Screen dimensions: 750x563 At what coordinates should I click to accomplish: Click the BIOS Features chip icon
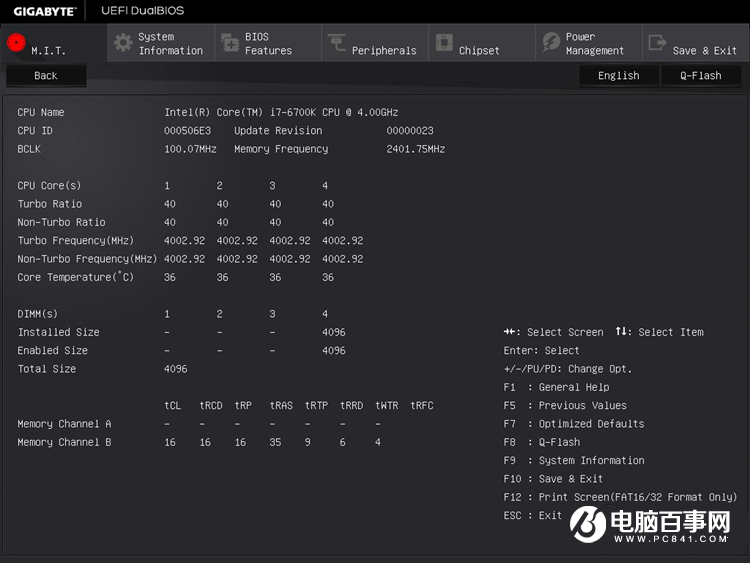[229, 43]
